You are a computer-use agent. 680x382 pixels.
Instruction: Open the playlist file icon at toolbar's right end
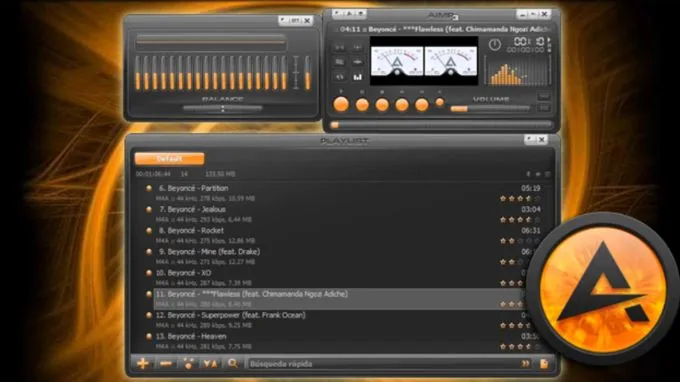[544, 363]
